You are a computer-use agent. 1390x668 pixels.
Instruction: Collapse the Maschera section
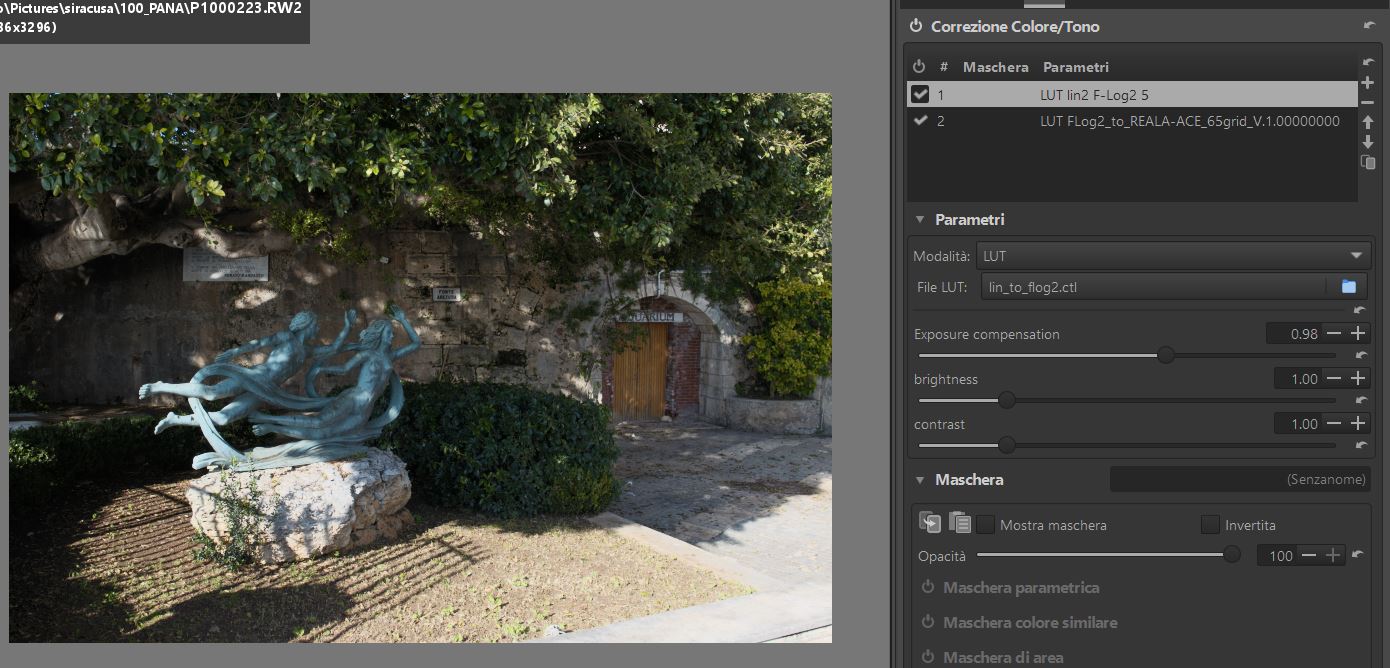coord(920,480)
